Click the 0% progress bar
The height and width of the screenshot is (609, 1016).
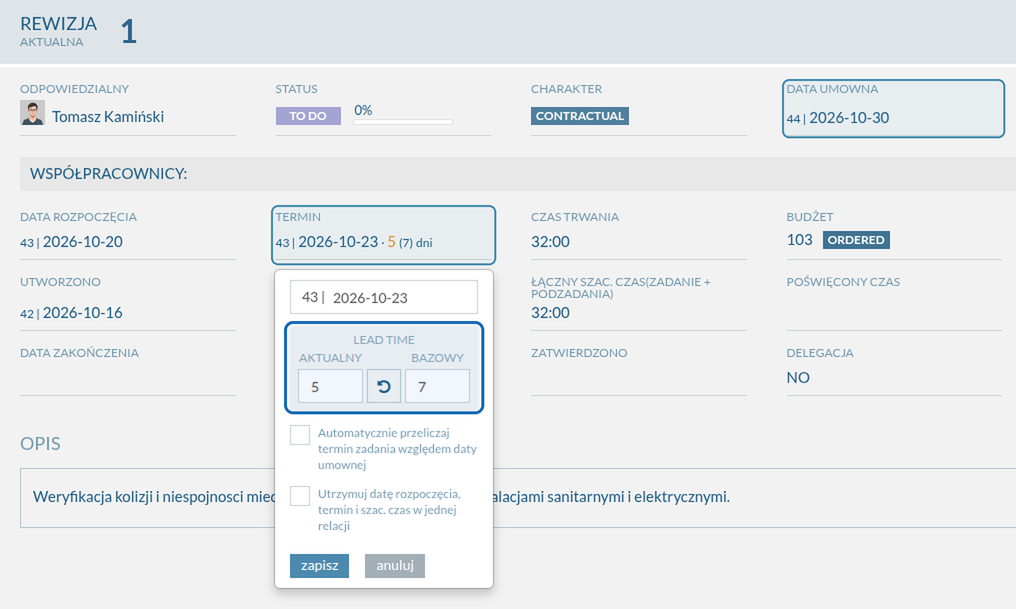pos(403,121)
